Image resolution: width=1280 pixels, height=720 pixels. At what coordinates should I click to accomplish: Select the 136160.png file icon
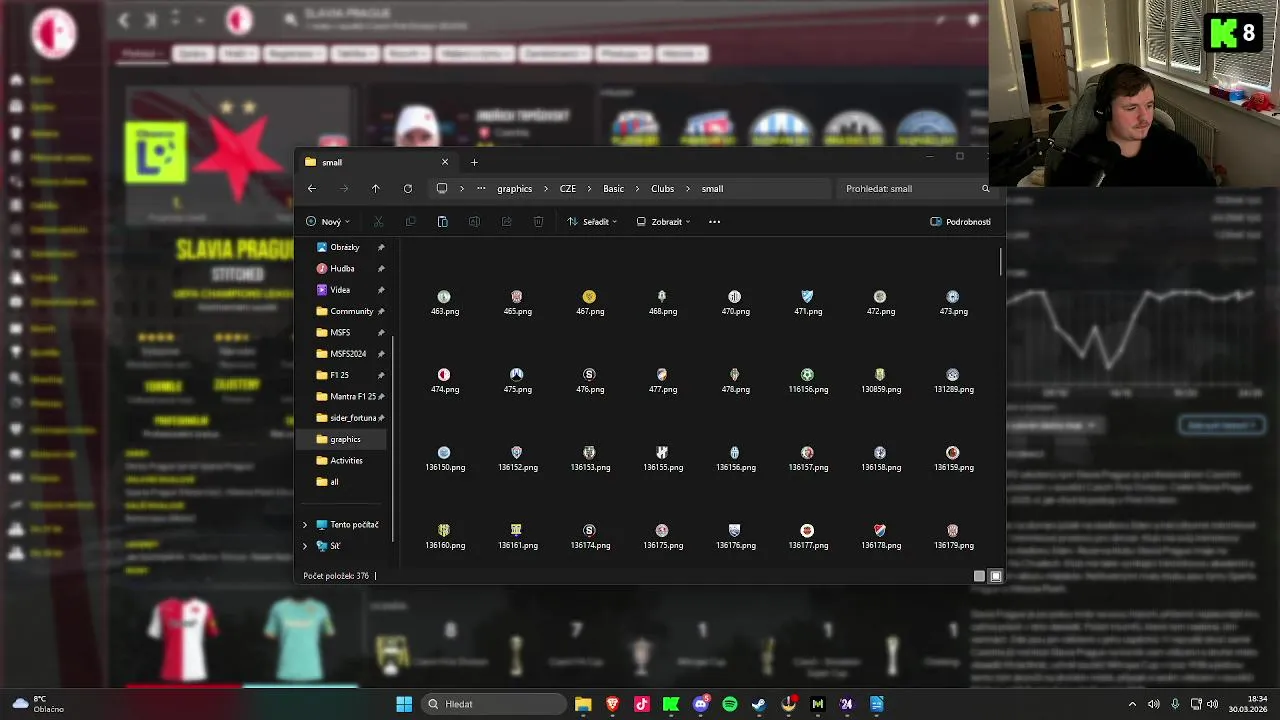coord(444,530)
